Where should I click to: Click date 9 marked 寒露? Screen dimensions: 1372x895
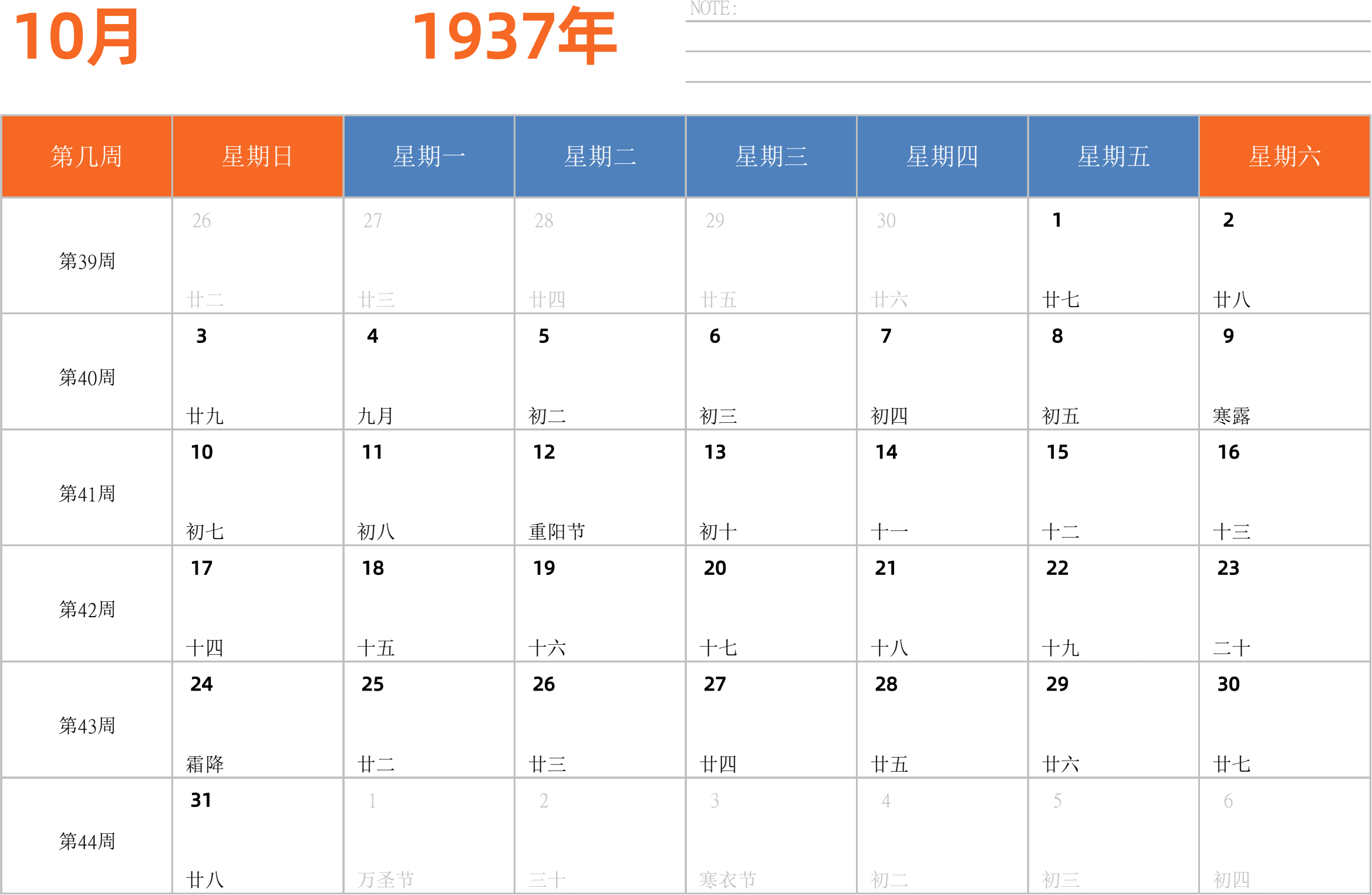tap(1285, 371)
